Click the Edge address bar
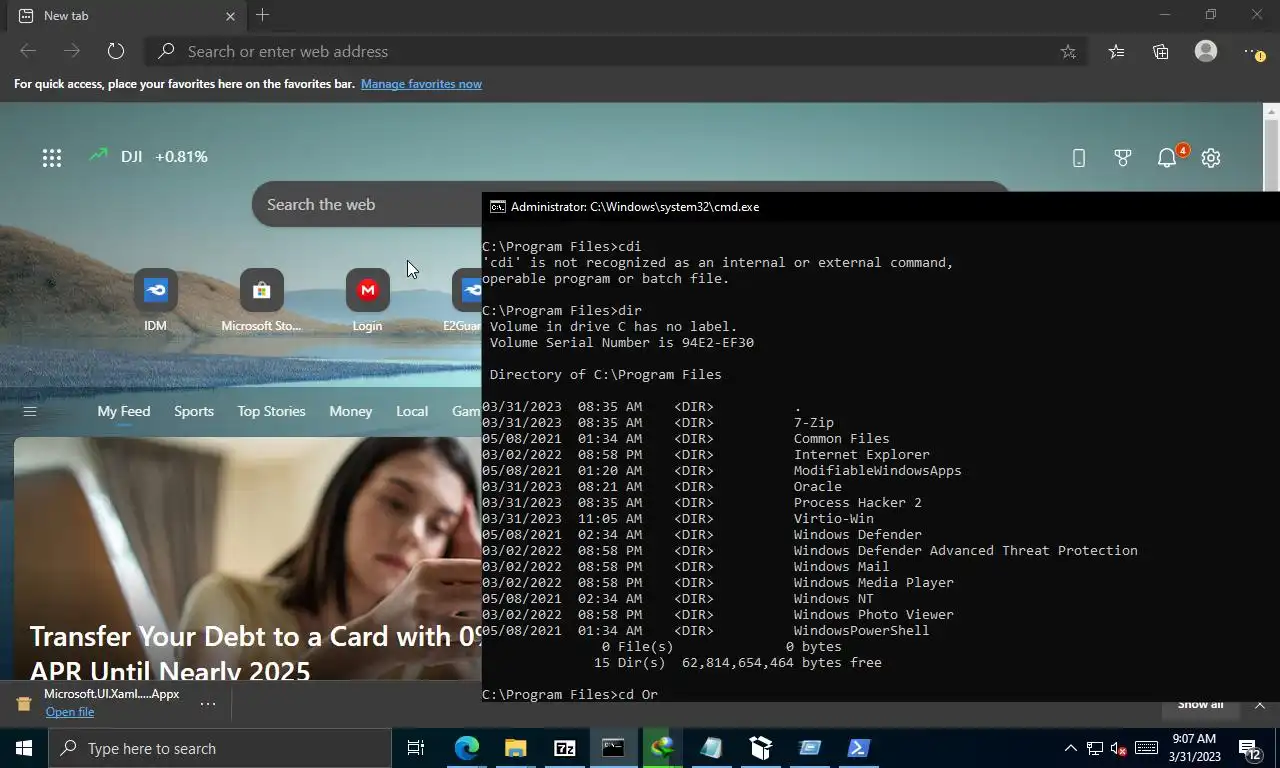Viewport: 1280px width, 768px height. (617, 51)
